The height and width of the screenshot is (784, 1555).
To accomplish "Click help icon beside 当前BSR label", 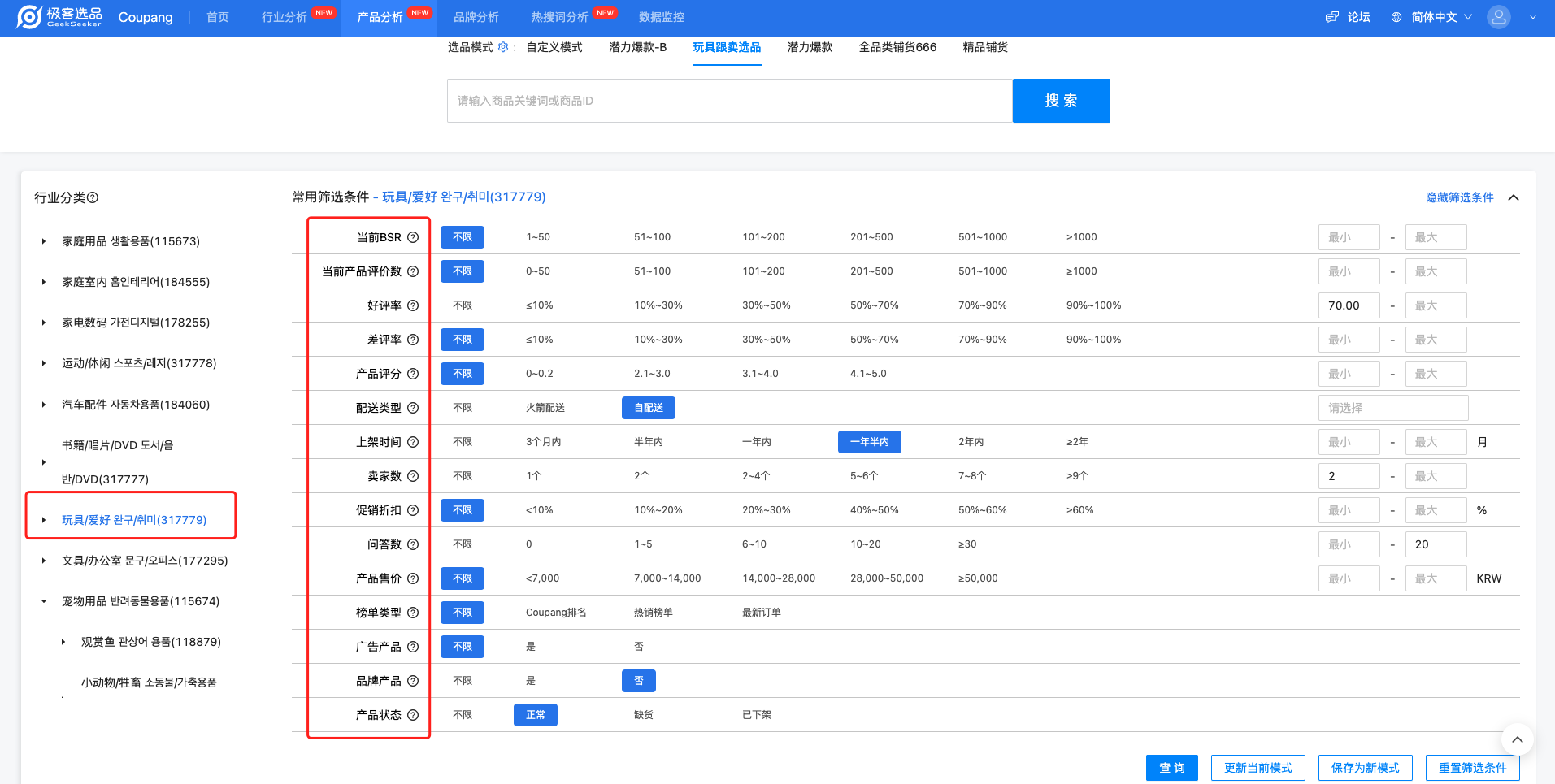I will pos(413,237).
